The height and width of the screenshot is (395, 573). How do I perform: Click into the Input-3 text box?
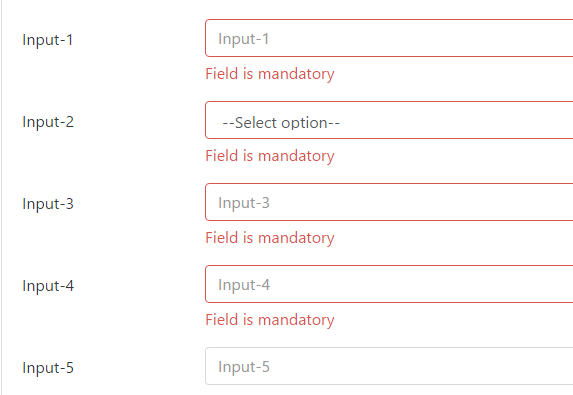pos(389,202)
